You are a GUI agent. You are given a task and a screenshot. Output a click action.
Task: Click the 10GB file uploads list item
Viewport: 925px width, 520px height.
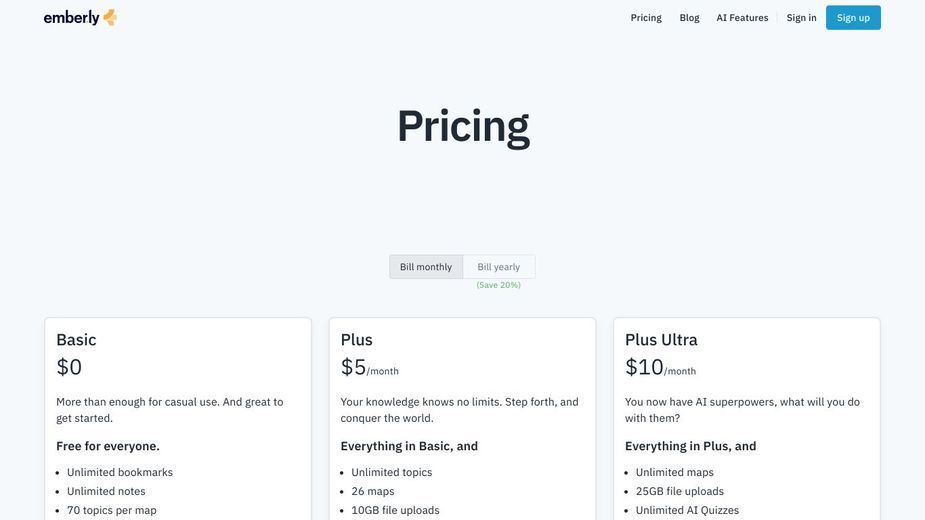point(395,510)
